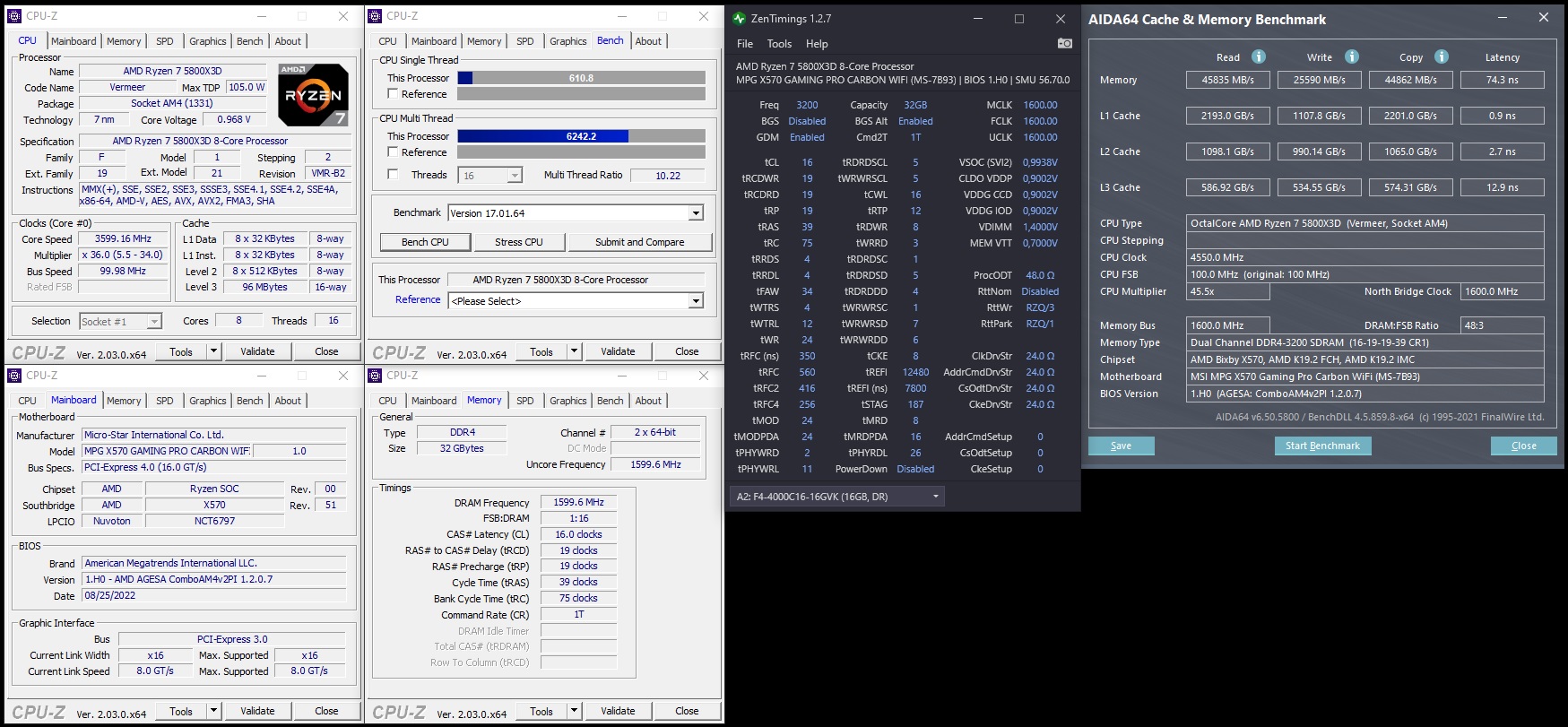
Task: Click the Ryzen 7 logo in CPU-Z
Action: [x=313, y=94]
